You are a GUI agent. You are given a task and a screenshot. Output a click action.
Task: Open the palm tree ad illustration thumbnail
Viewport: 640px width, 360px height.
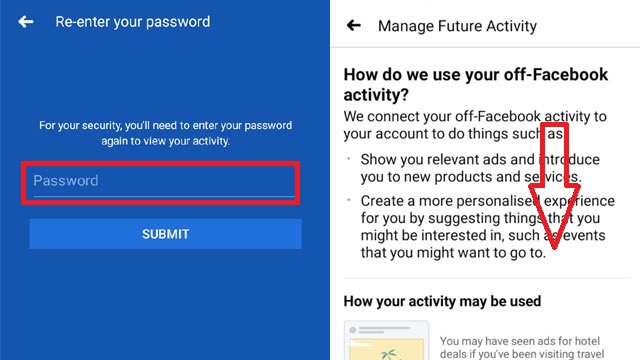click(x=386, y=340)
